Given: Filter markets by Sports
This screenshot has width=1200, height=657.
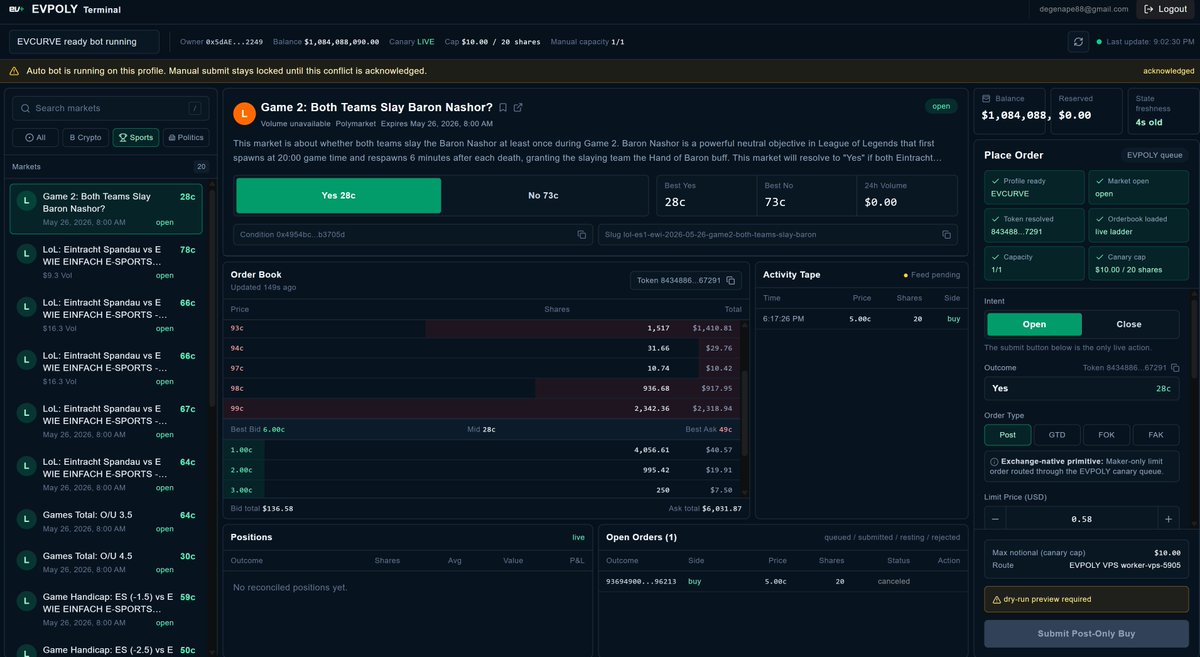Looking at the screenshot, I should coord(136,138).
